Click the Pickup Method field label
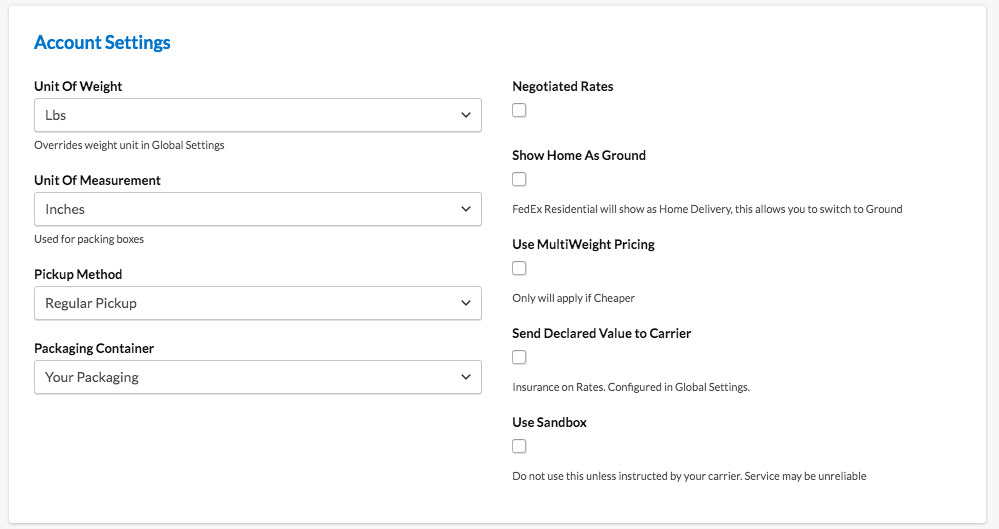999x529 pixels. click(x=78, y=274)
